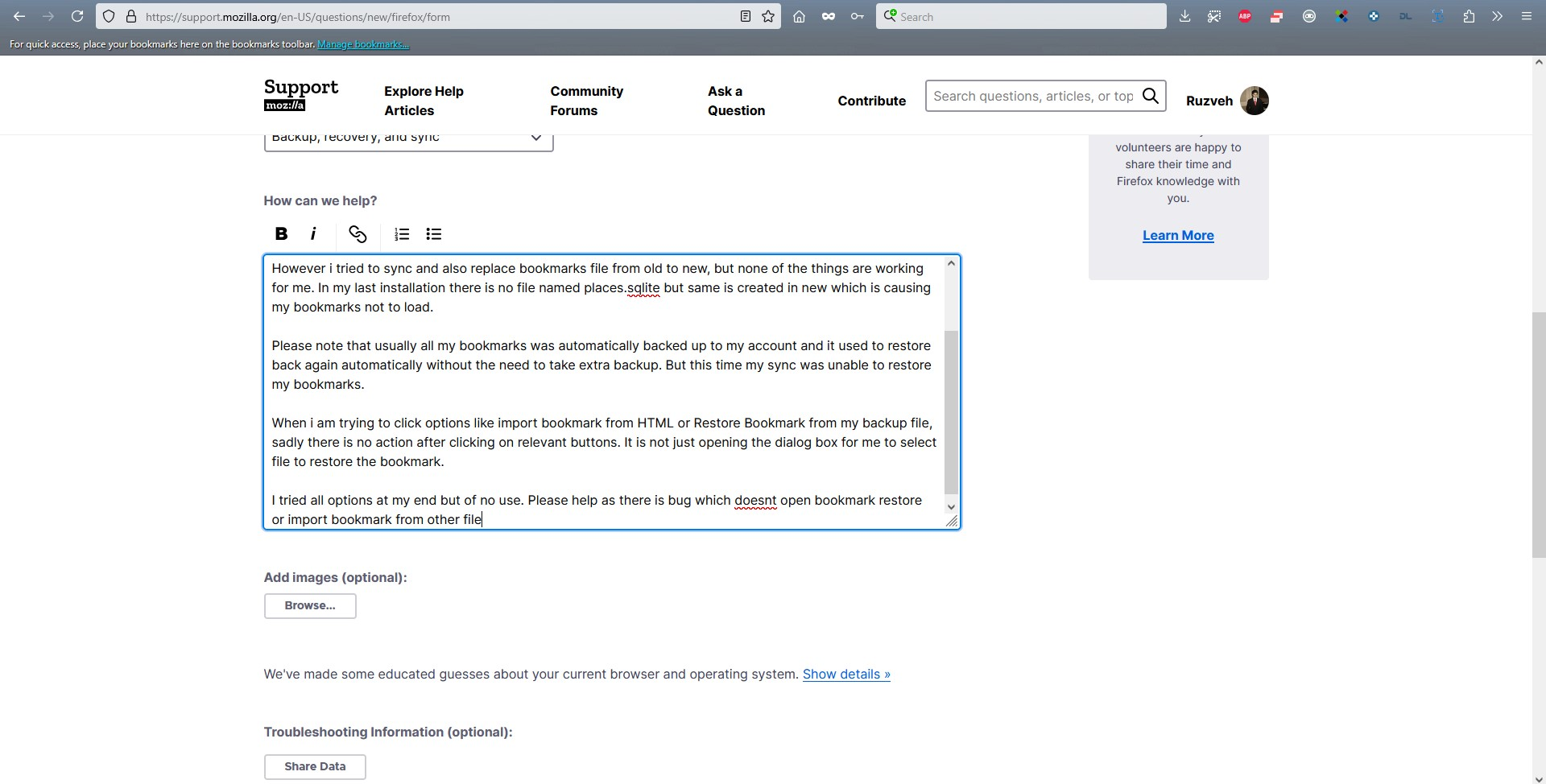This screenshot has height=784, width=1546.
Task: Open the tracking protection shield panel
Action: coord(109,16)
